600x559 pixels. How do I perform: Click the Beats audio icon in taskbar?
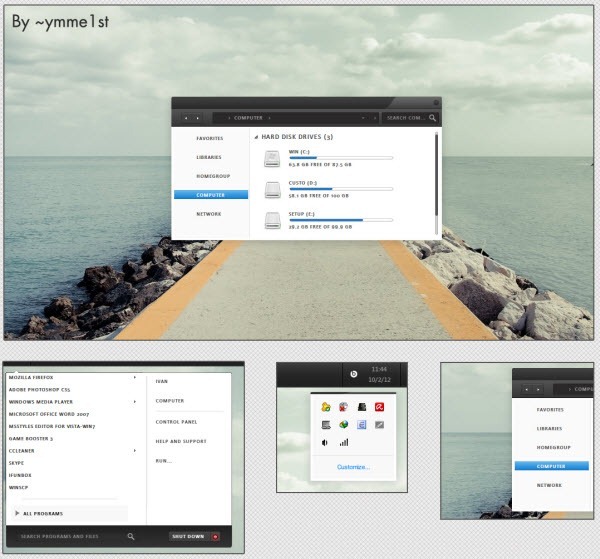click(353, 375)
